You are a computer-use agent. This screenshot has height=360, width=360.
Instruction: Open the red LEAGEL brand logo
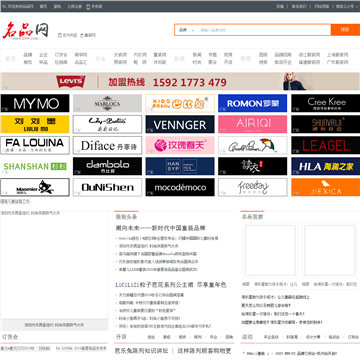(326, 145)
